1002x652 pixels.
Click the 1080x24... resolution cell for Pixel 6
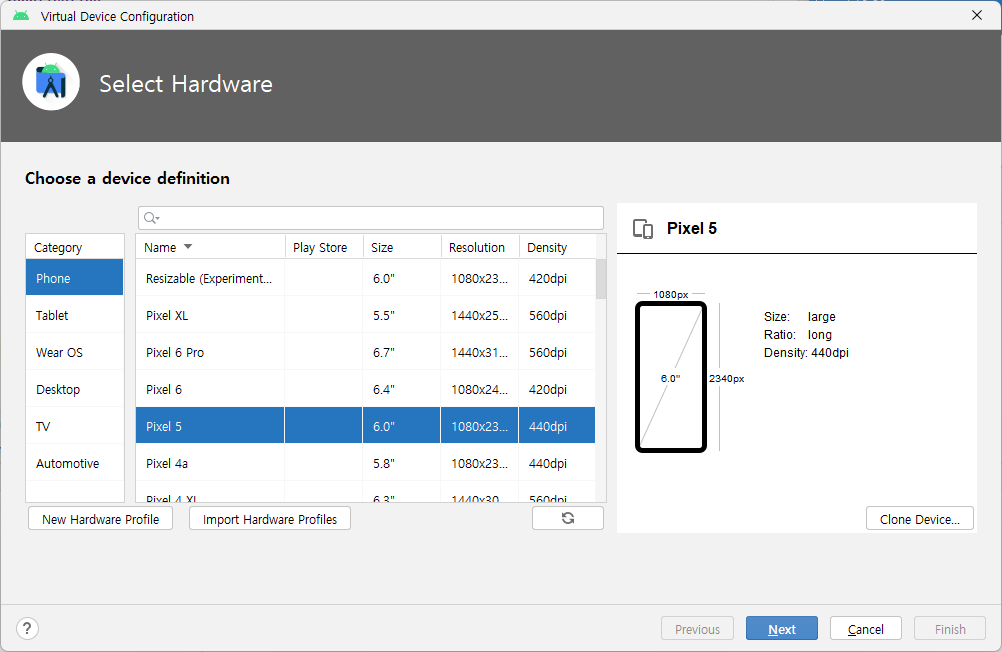pyautogui.click(x=479, y=389)
